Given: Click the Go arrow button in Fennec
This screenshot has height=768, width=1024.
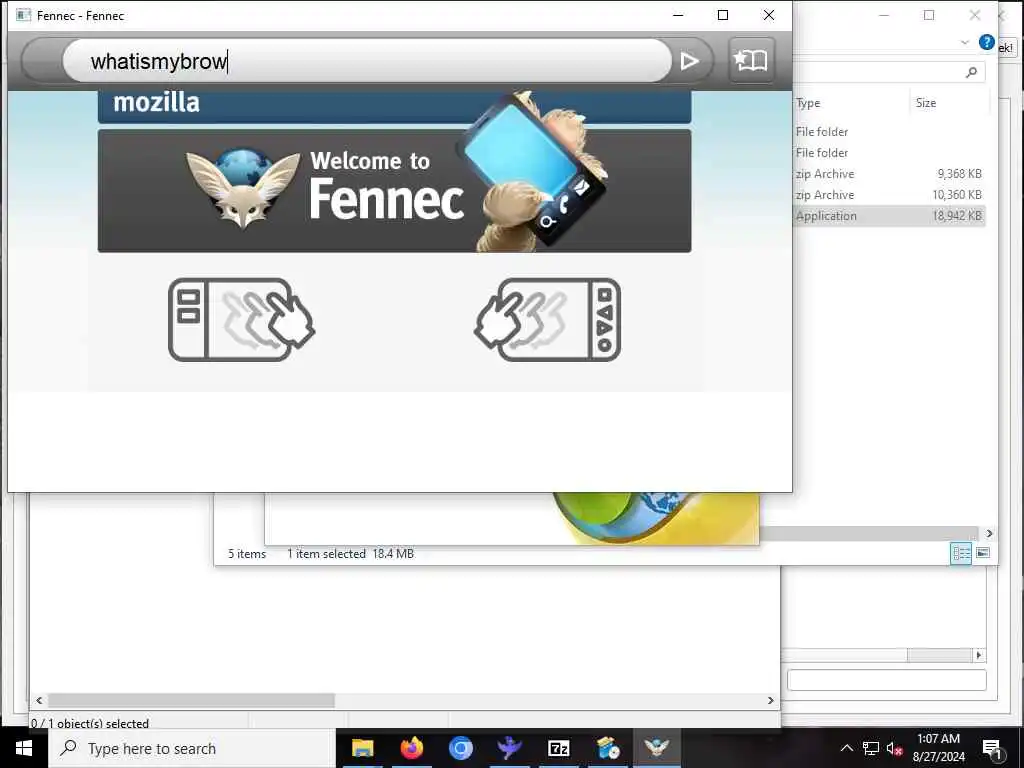Looking at the screenshot, I should 690,61.
